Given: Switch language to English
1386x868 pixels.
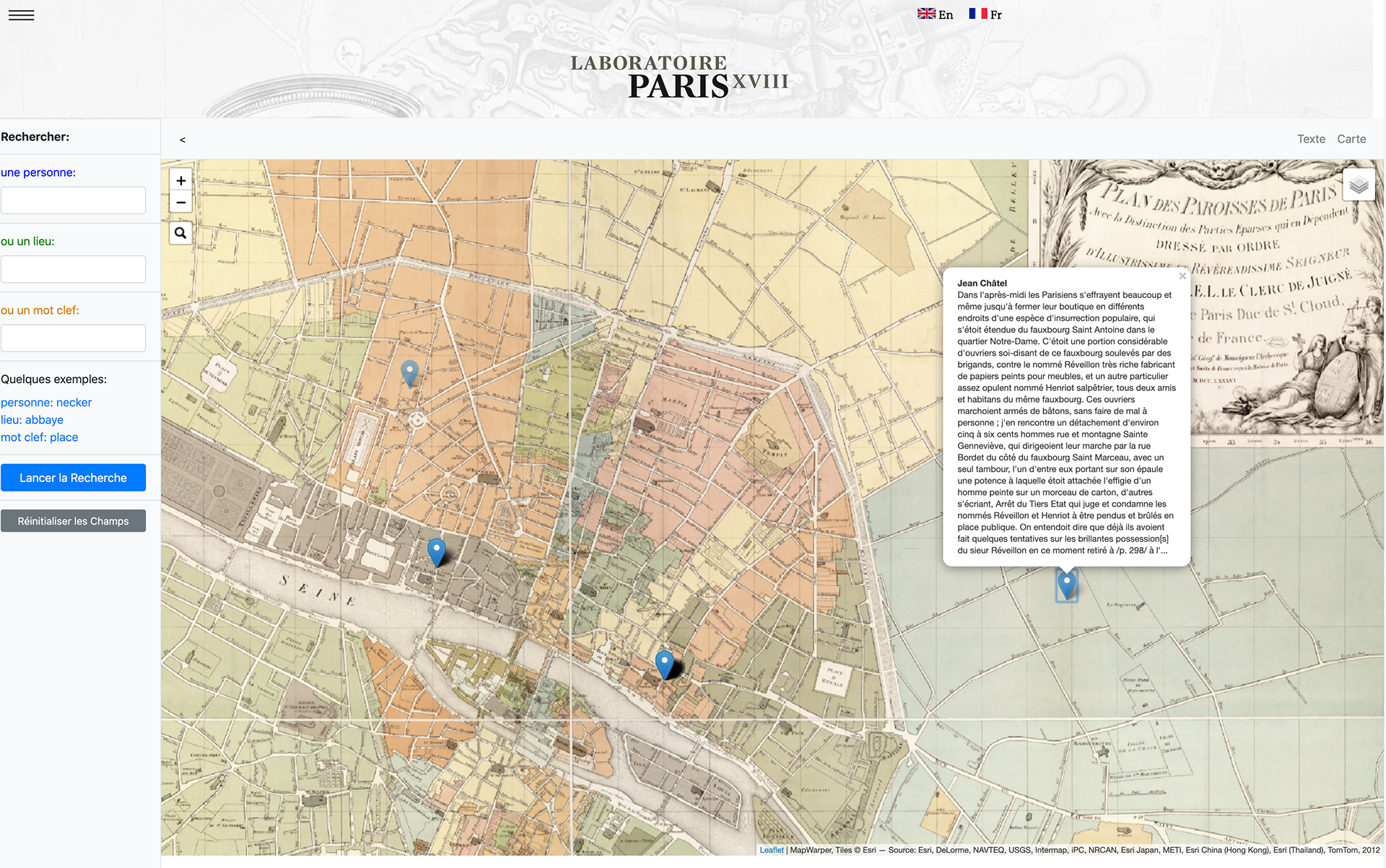Looking at the screenshot, I should tap(936, 14).
